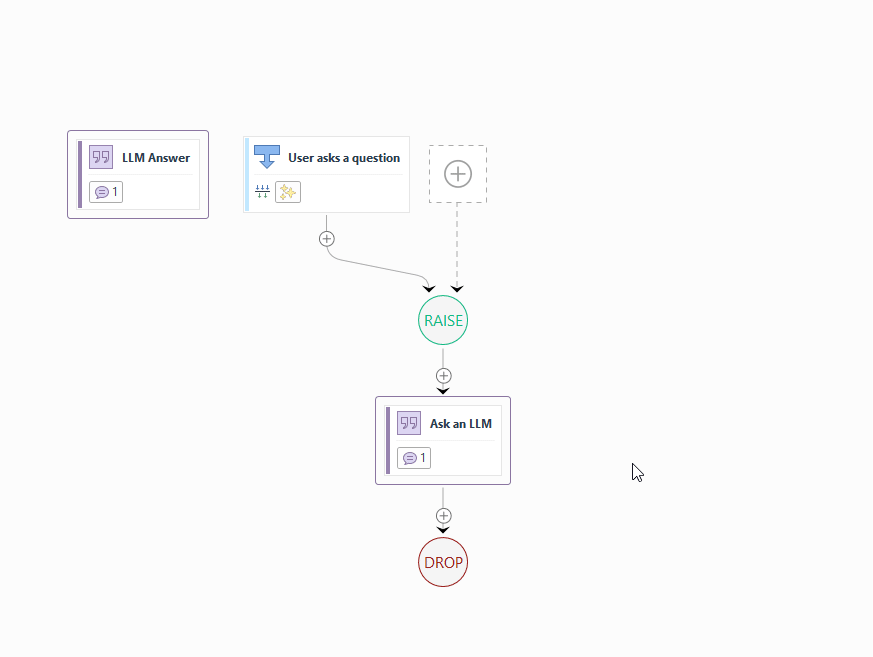
Task: Add a node via dashed placeholder plus
Action: (457, 174)
